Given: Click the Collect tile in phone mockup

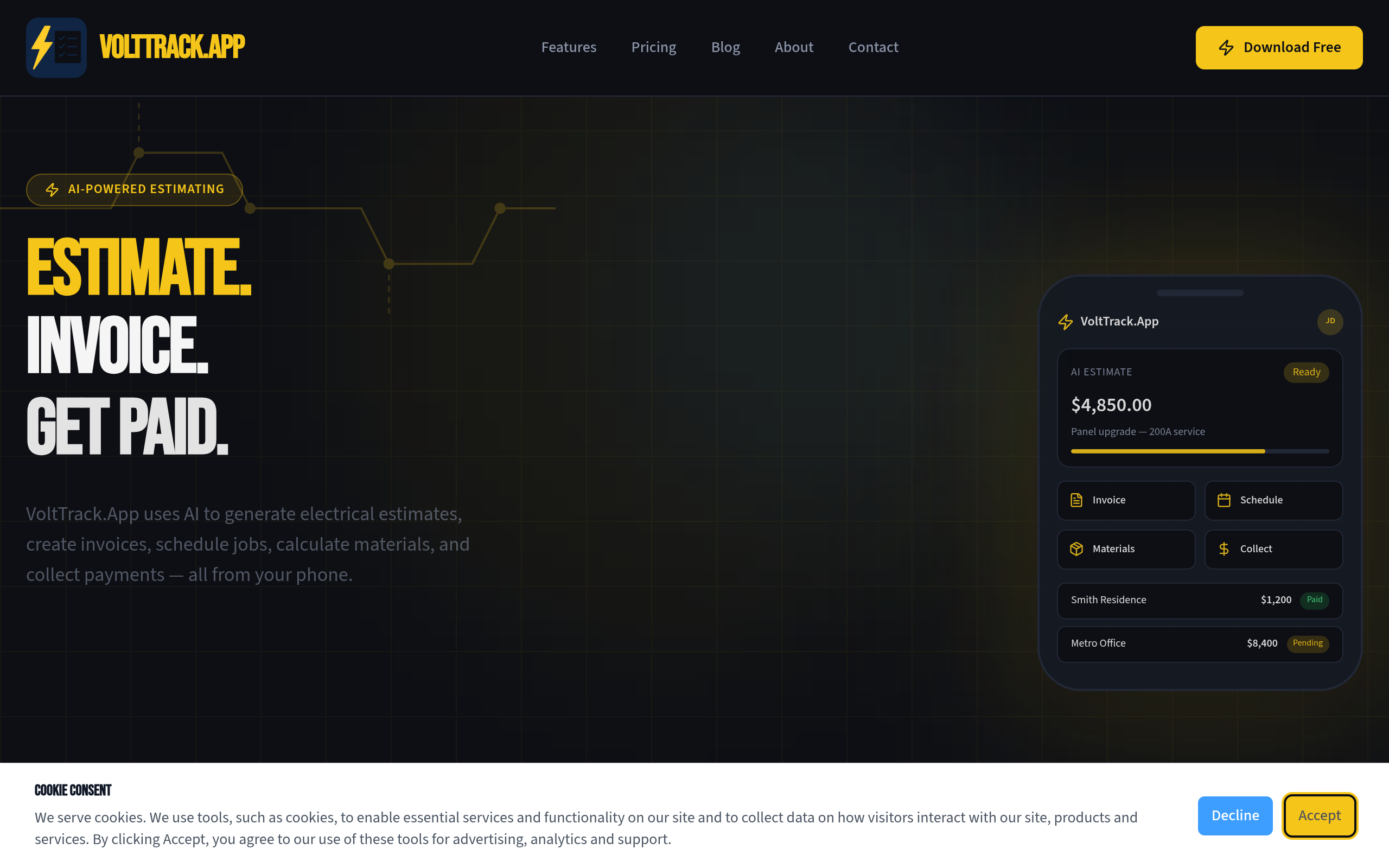Looking at the screenshot, I should coord(1273,550).
